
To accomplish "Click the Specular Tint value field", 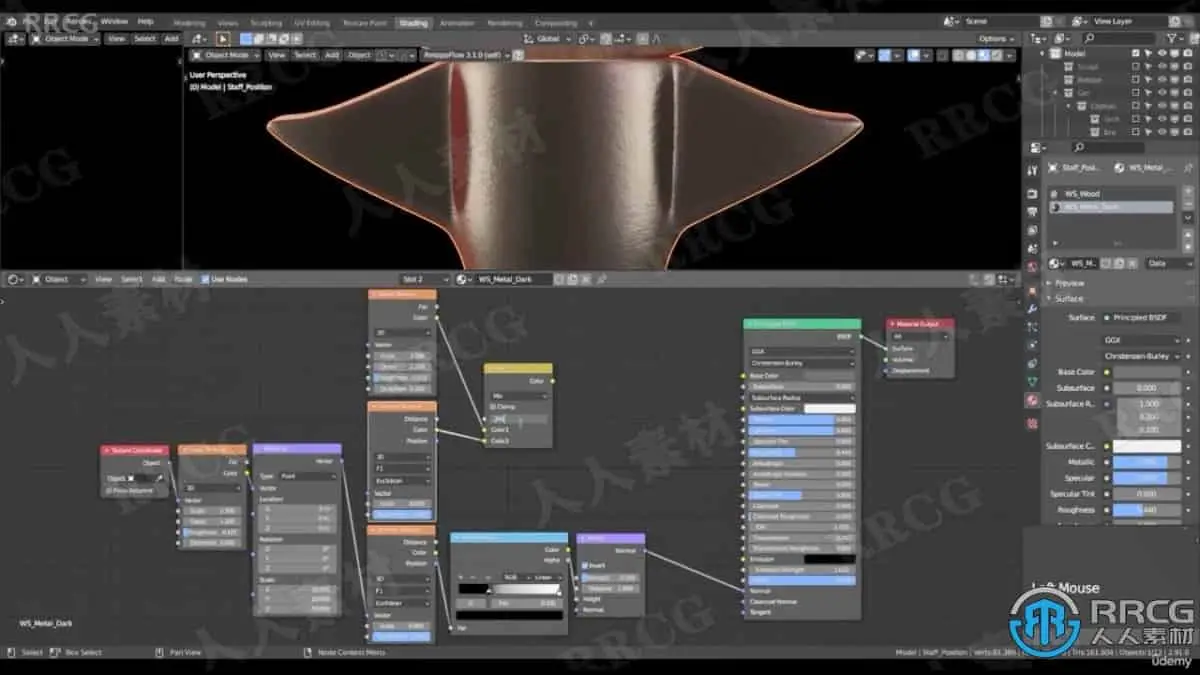I will click(1146, 493).
